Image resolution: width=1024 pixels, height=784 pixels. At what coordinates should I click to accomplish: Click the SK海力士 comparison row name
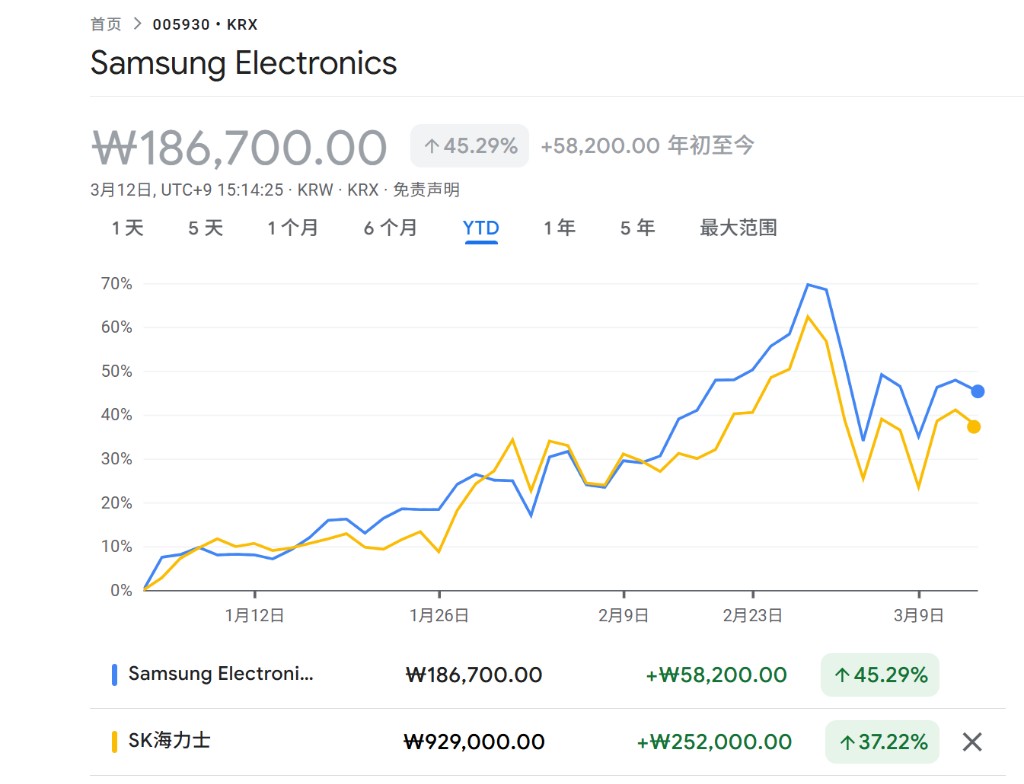point(169,741)
